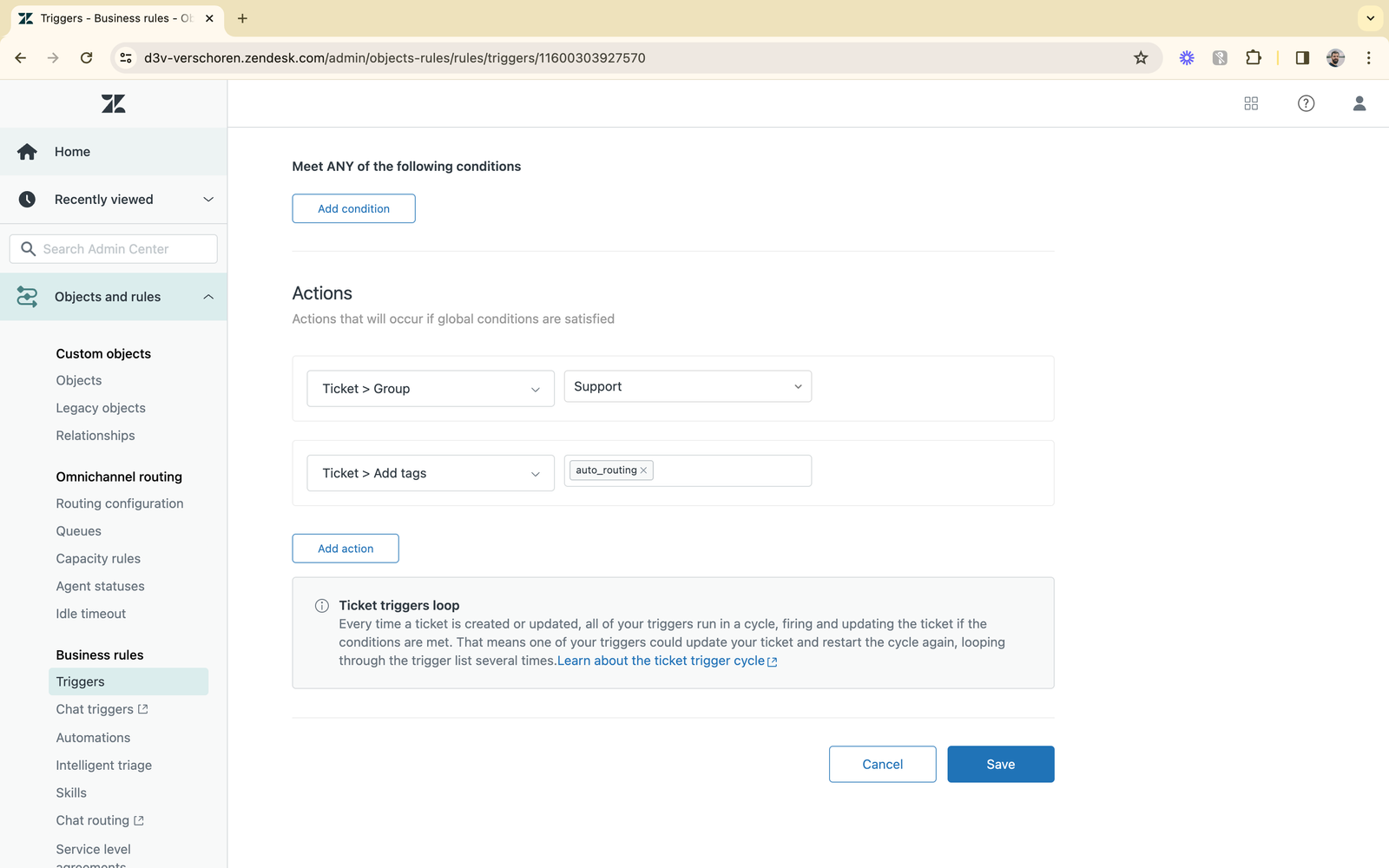Viewport: 1389px width, 868px height.
Task: Open the Ticket > Group action dropdown
Action: pyautogui.click(x=430, y=388)
